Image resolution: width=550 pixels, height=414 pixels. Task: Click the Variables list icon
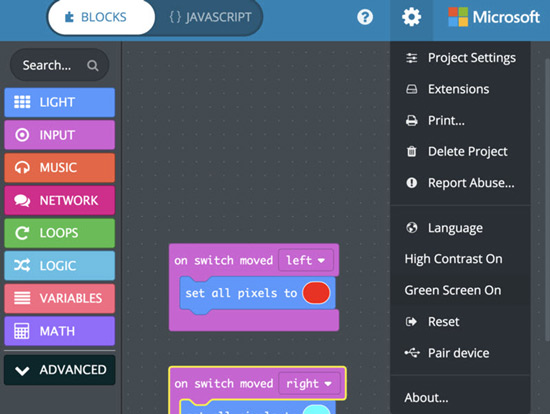tap(22, 298)
